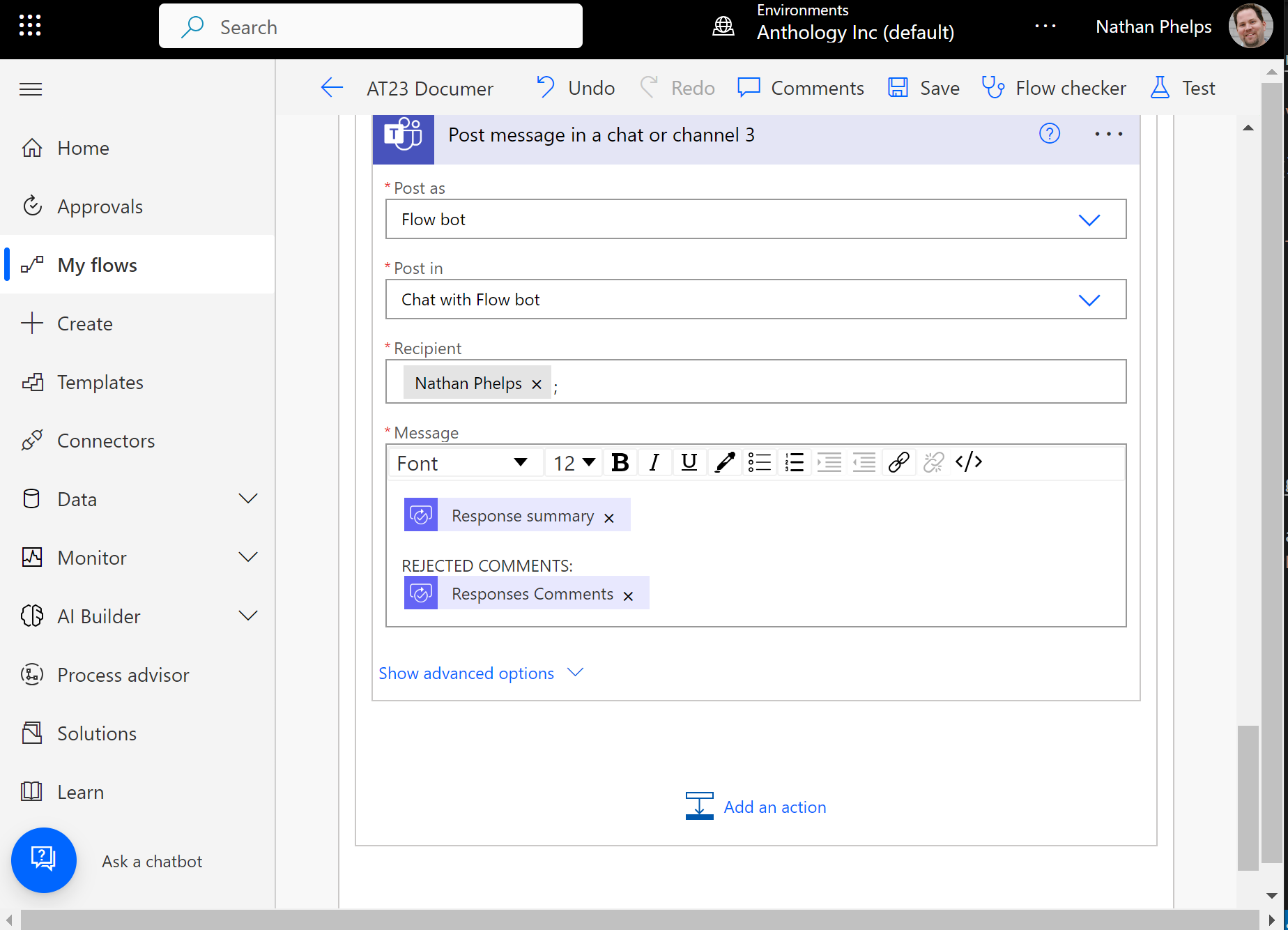Open the header more options ellipsis
This screenshot has width=1288, height=930.
pos(1045,26)
